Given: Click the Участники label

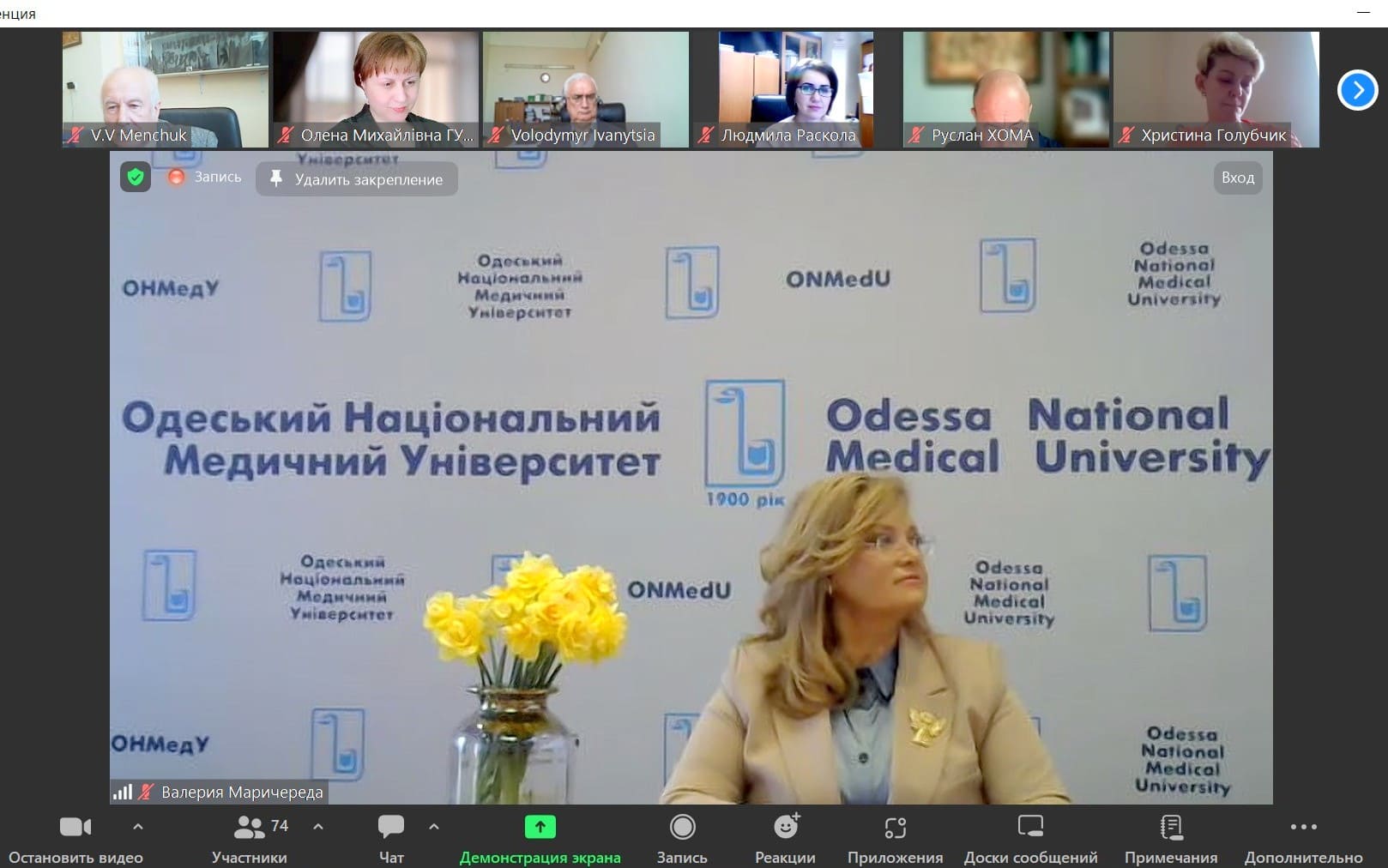Looking at the screenshot, I should 250,858.
